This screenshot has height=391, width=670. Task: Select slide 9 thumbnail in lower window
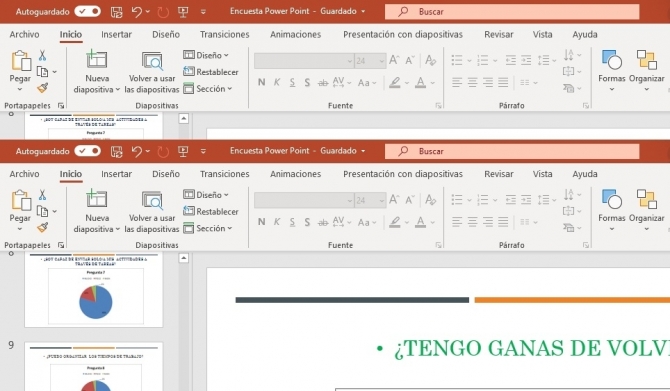[94, 366]
